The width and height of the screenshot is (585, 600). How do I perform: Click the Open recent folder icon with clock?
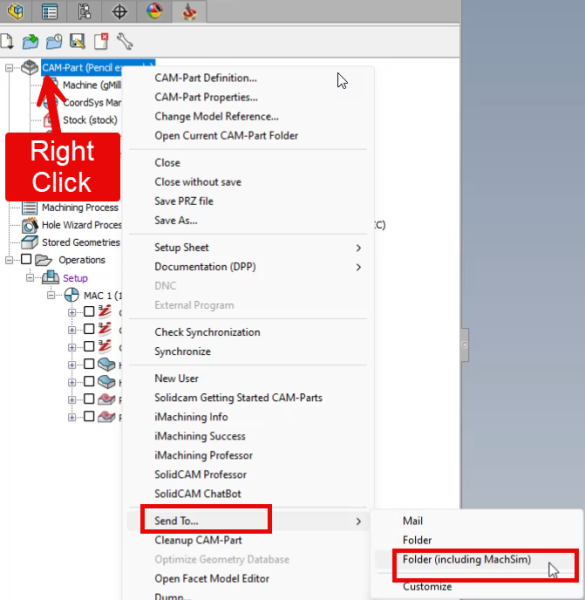point(54,41)
